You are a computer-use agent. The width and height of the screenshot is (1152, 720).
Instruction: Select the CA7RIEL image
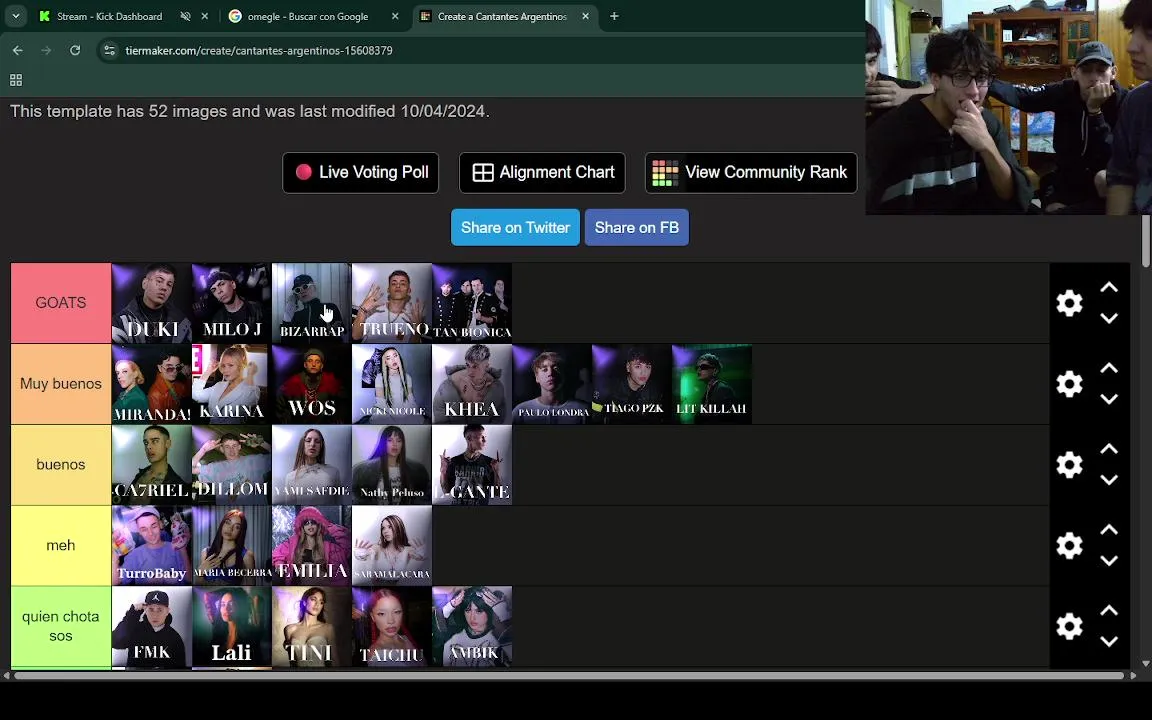click(x=151, y=464)
